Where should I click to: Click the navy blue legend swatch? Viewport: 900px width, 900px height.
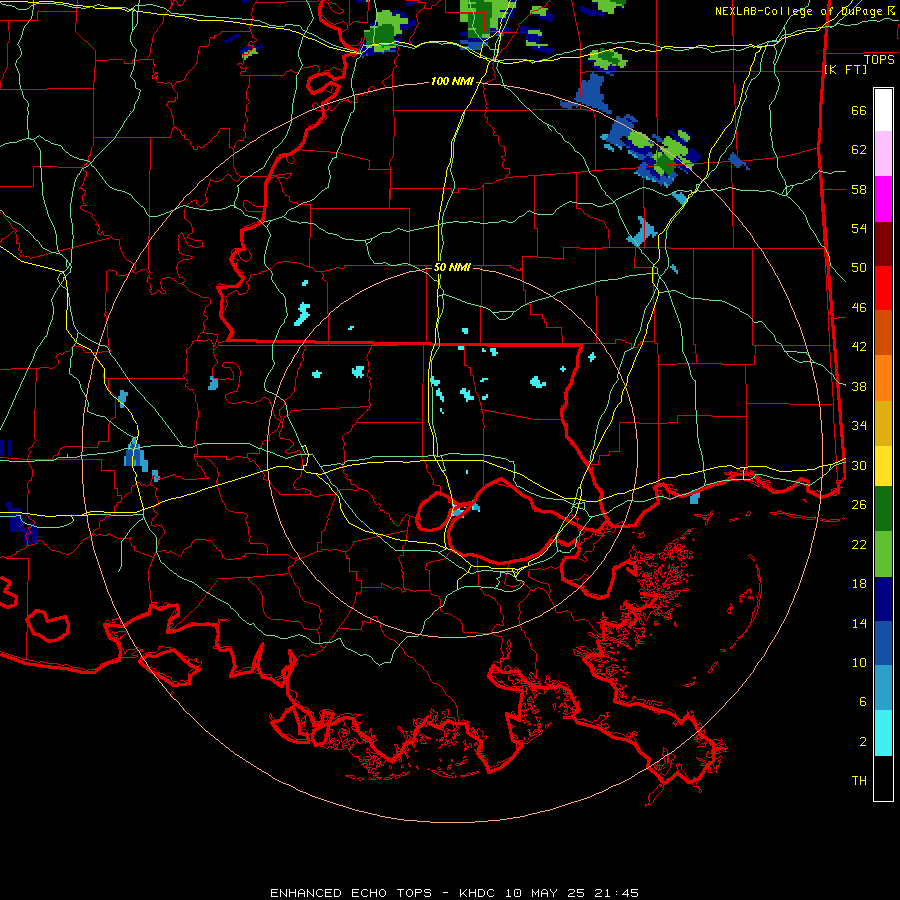tap(883, 599)
